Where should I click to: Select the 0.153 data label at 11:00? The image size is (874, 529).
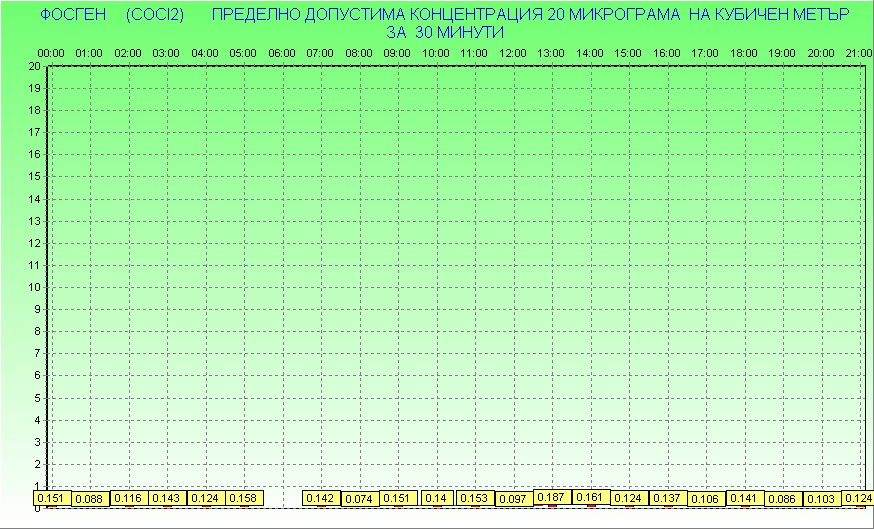click(474, 498)
